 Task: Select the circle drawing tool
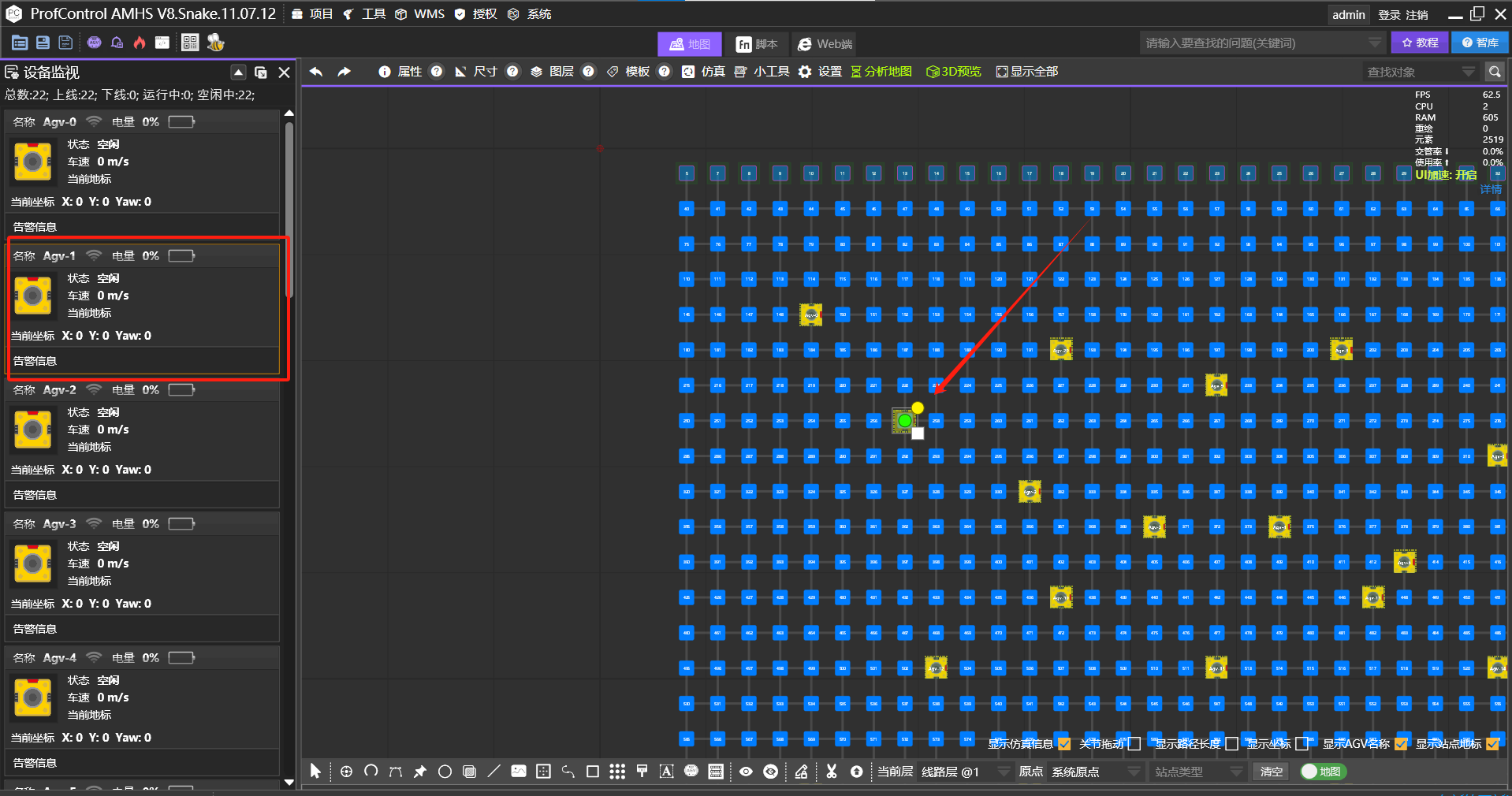pyautogui.click(x=445, y=772)
